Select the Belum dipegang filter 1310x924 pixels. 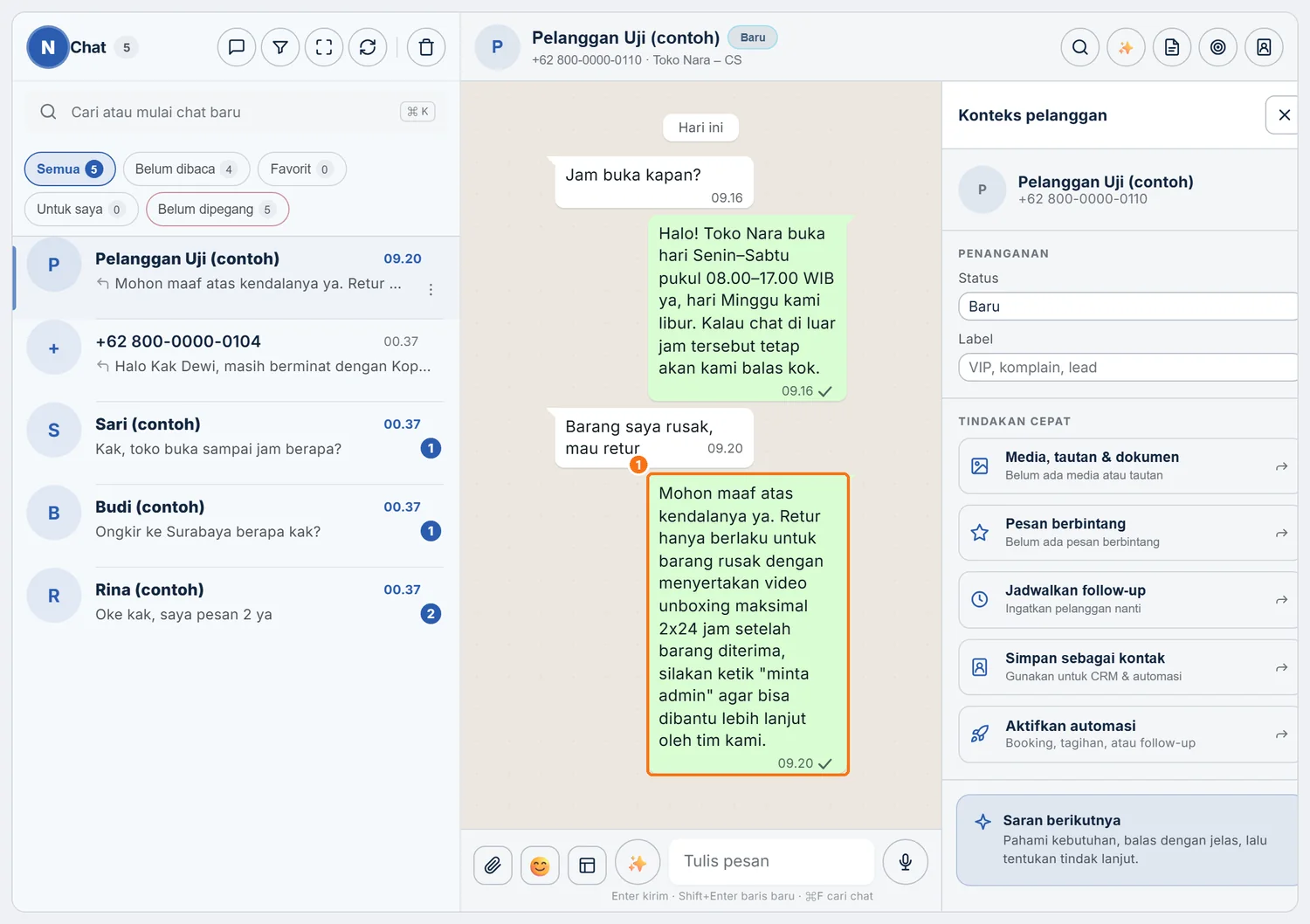(x=217, y=209)
